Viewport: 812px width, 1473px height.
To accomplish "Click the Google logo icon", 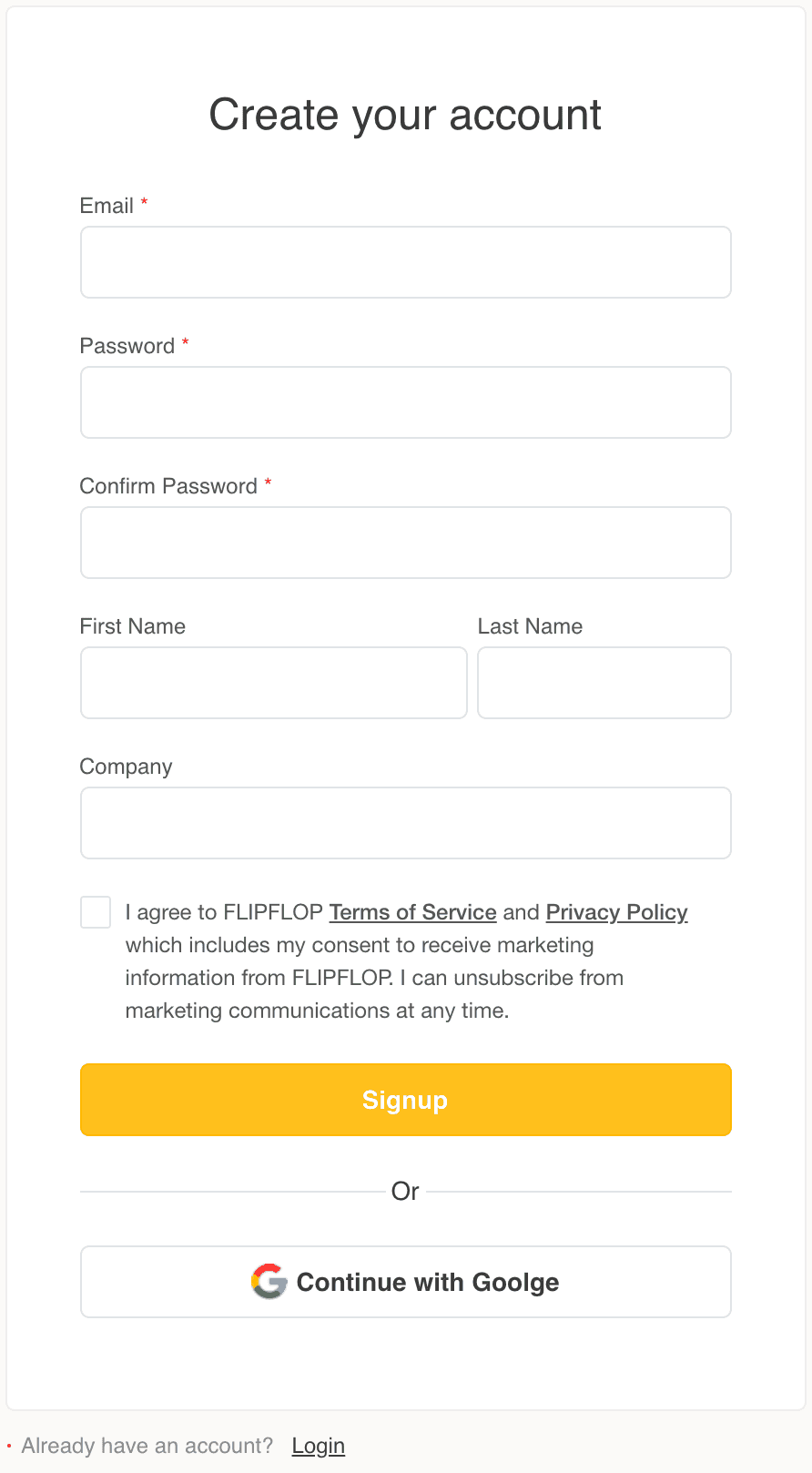I will click(269, 1282).
